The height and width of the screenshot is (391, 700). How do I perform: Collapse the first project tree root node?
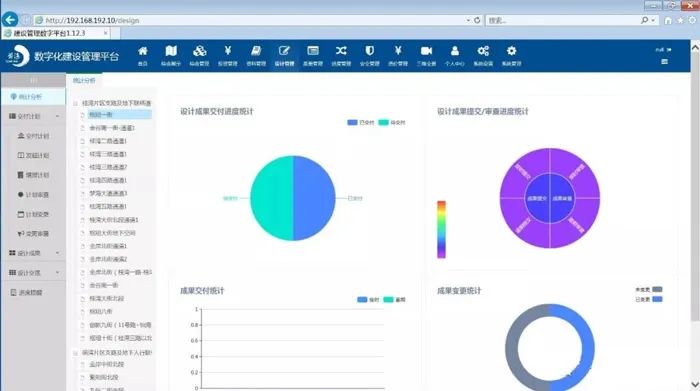click(x=75, y=103)
